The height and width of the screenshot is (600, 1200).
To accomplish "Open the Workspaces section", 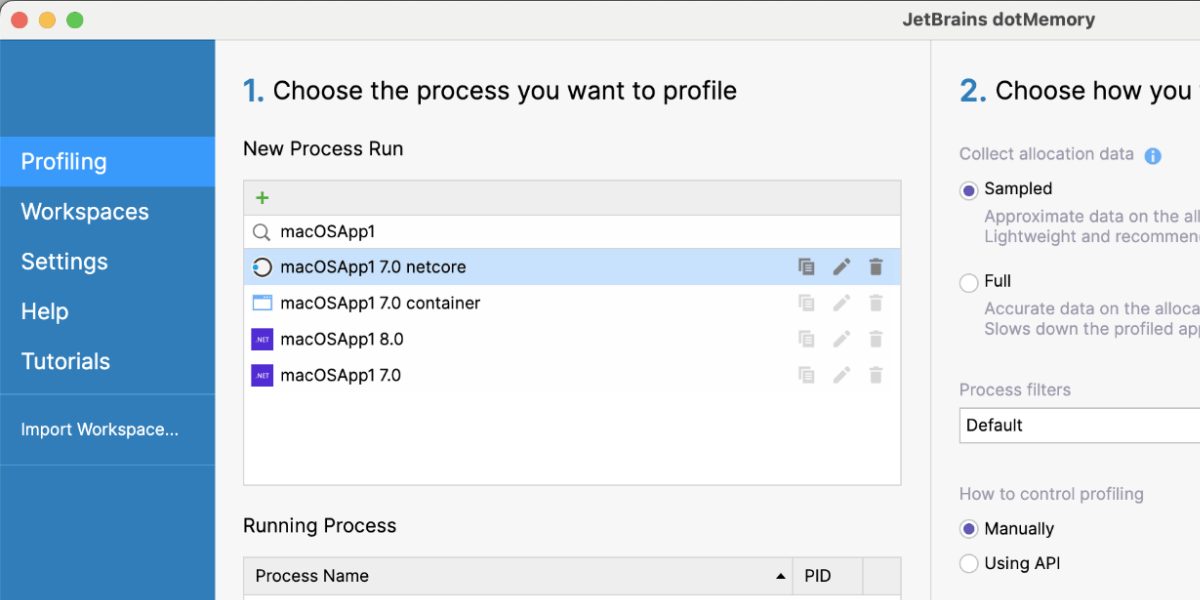I will 85,212.
